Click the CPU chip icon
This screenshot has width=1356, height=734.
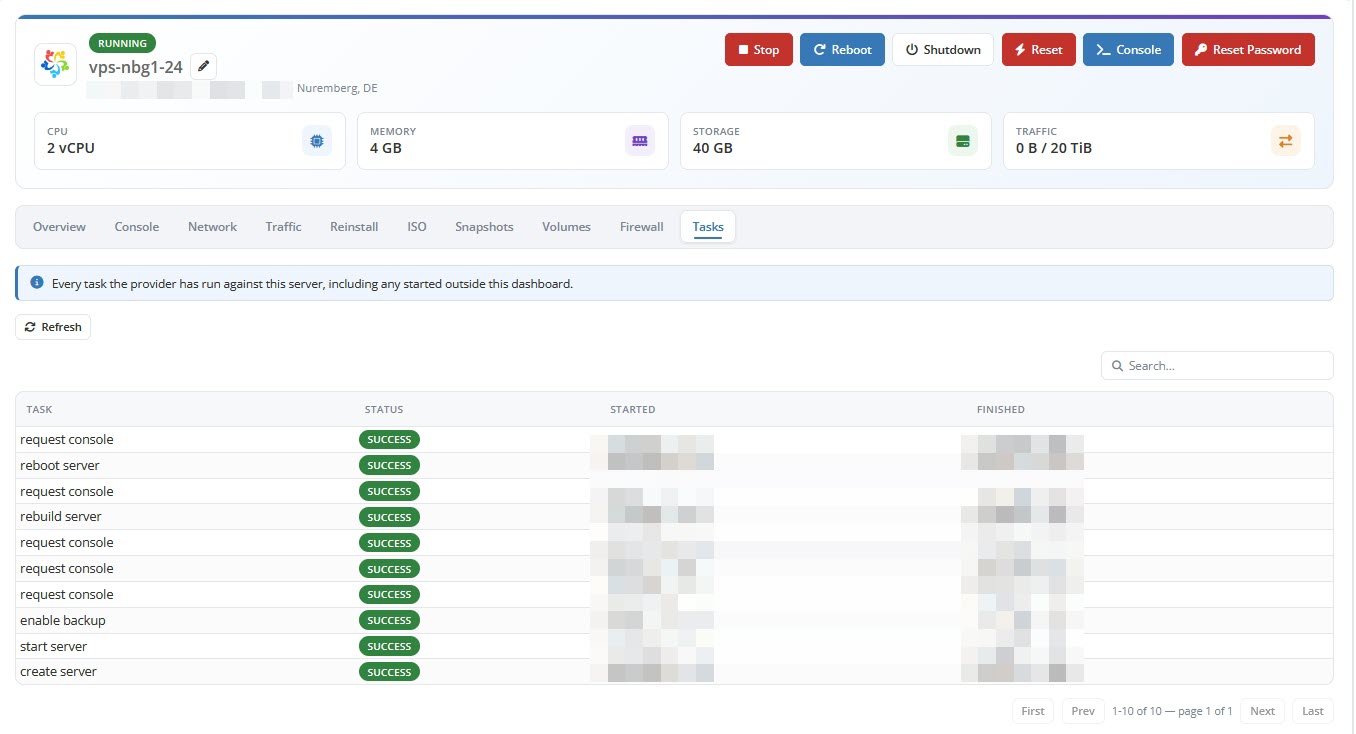pos(317,141)
